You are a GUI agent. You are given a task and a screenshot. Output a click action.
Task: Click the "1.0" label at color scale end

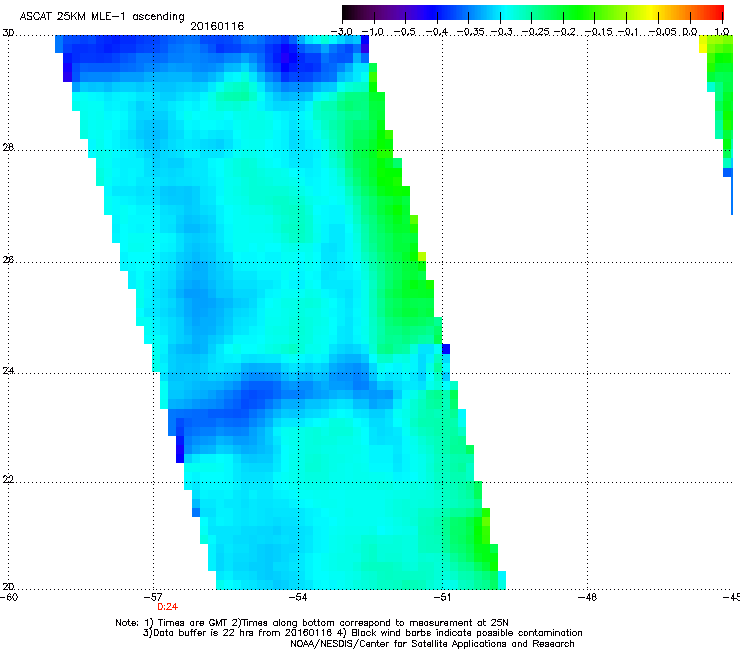[722, 32]
